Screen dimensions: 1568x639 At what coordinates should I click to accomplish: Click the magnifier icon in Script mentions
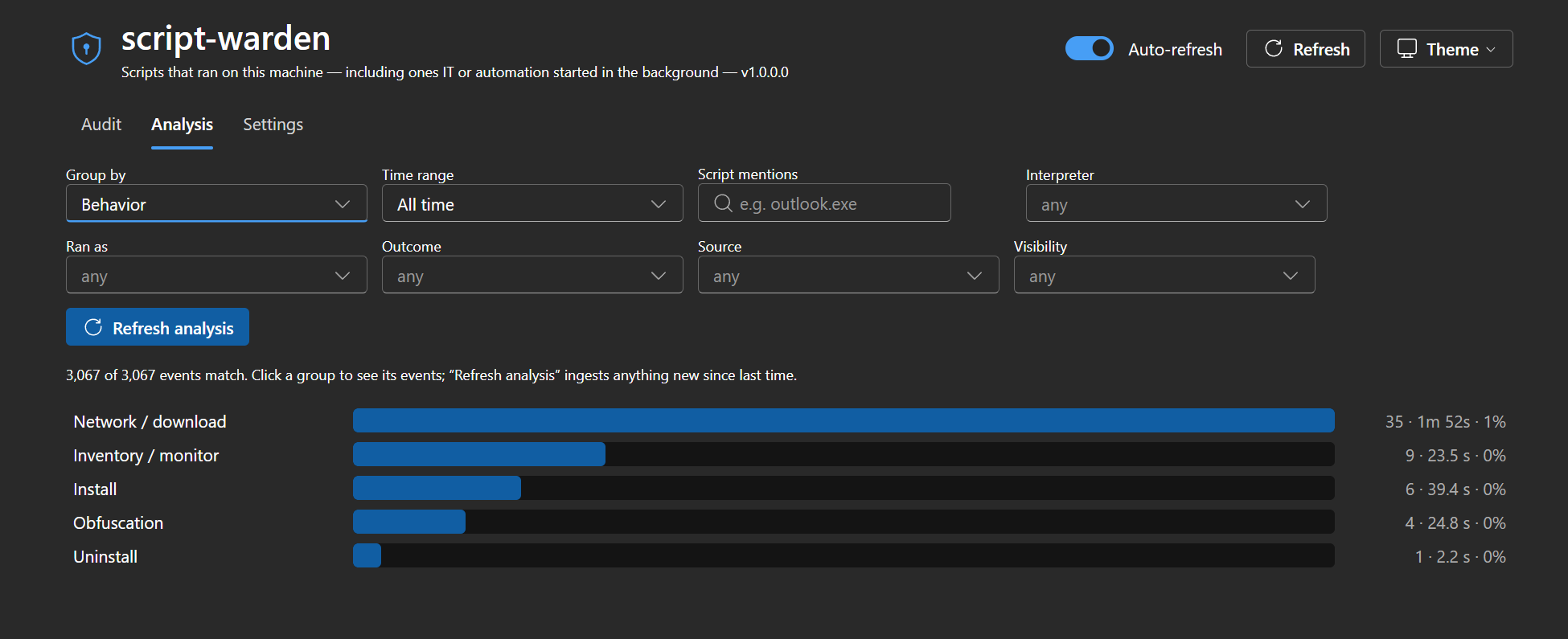(x=723, y=203)
